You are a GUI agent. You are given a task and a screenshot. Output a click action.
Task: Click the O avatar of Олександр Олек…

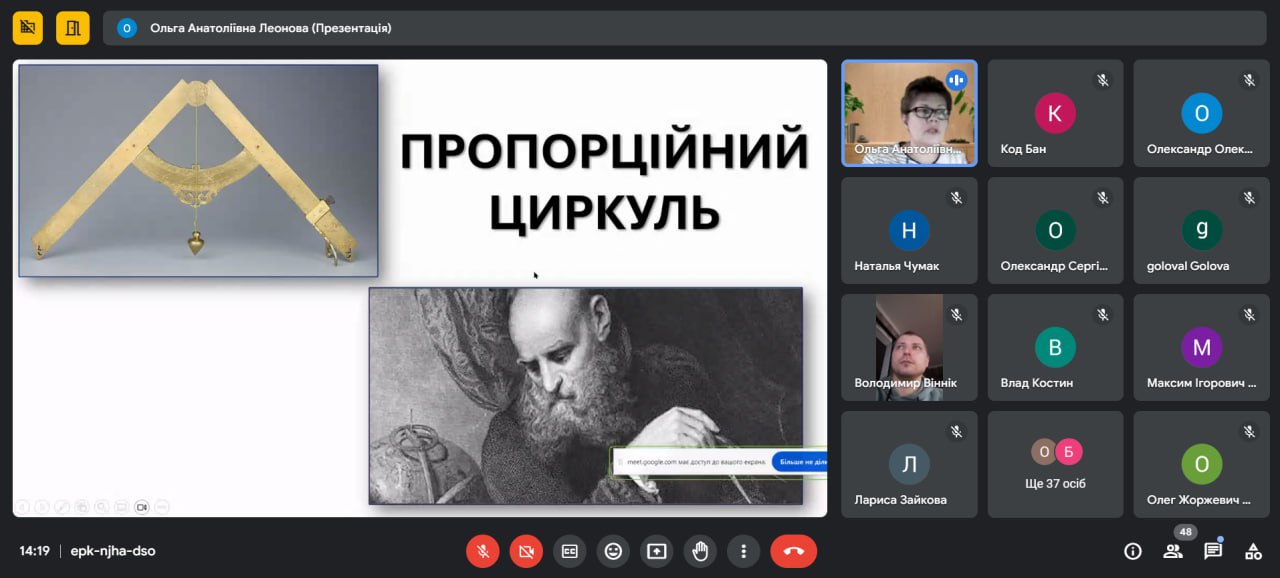coord(1201,113)
